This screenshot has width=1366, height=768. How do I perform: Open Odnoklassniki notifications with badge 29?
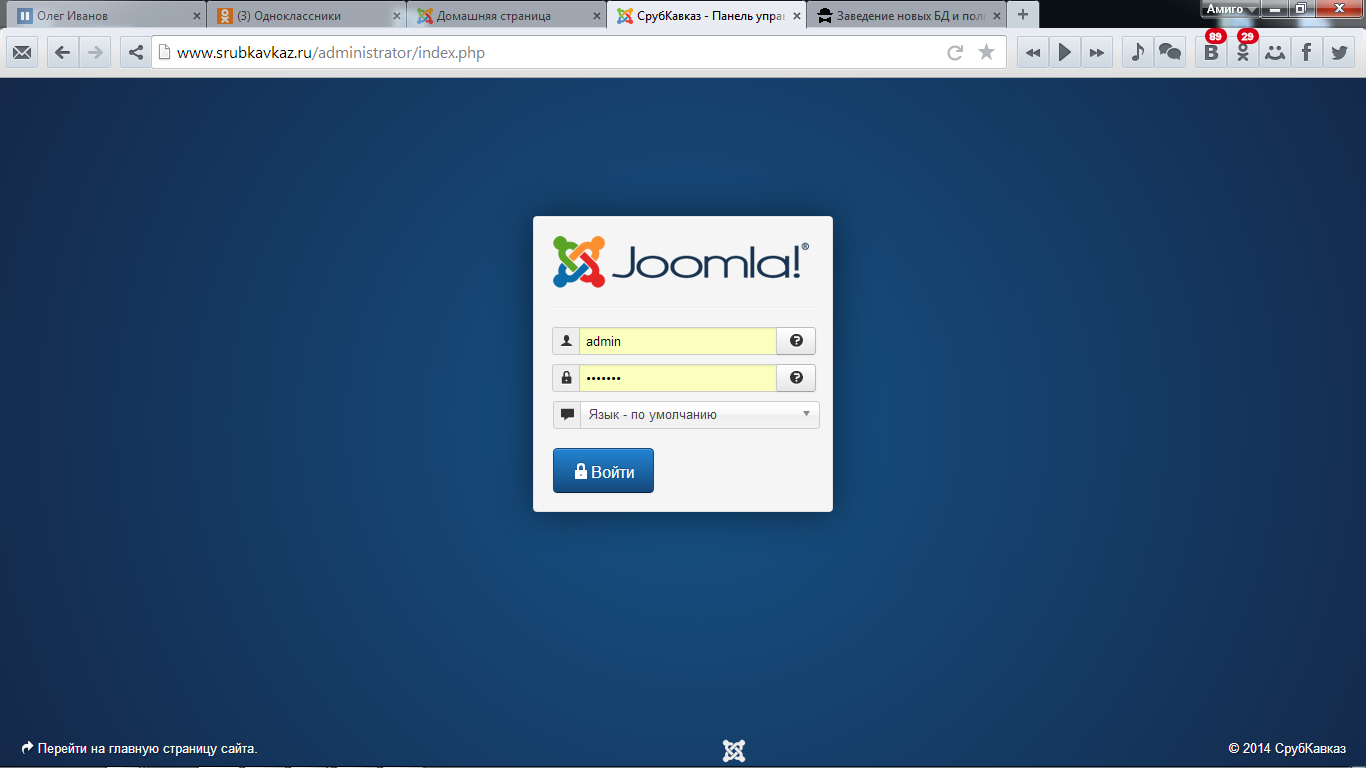coord(1243,53)
